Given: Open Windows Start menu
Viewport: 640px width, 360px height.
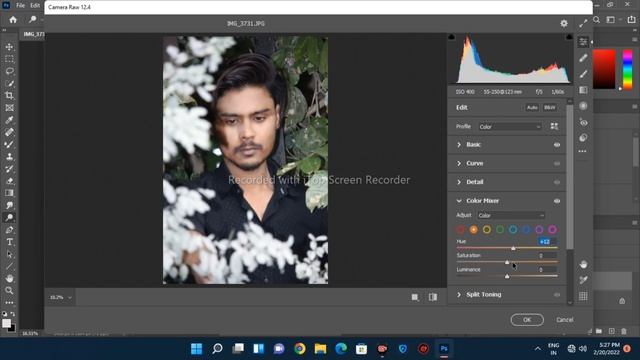Looking at the screenshot, I should 196,349.
